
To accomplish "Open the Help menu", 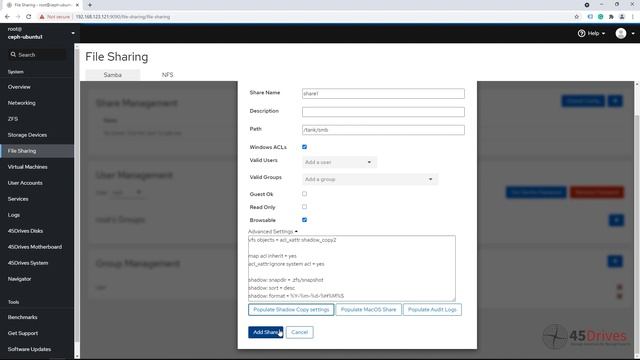I will 591,33.
